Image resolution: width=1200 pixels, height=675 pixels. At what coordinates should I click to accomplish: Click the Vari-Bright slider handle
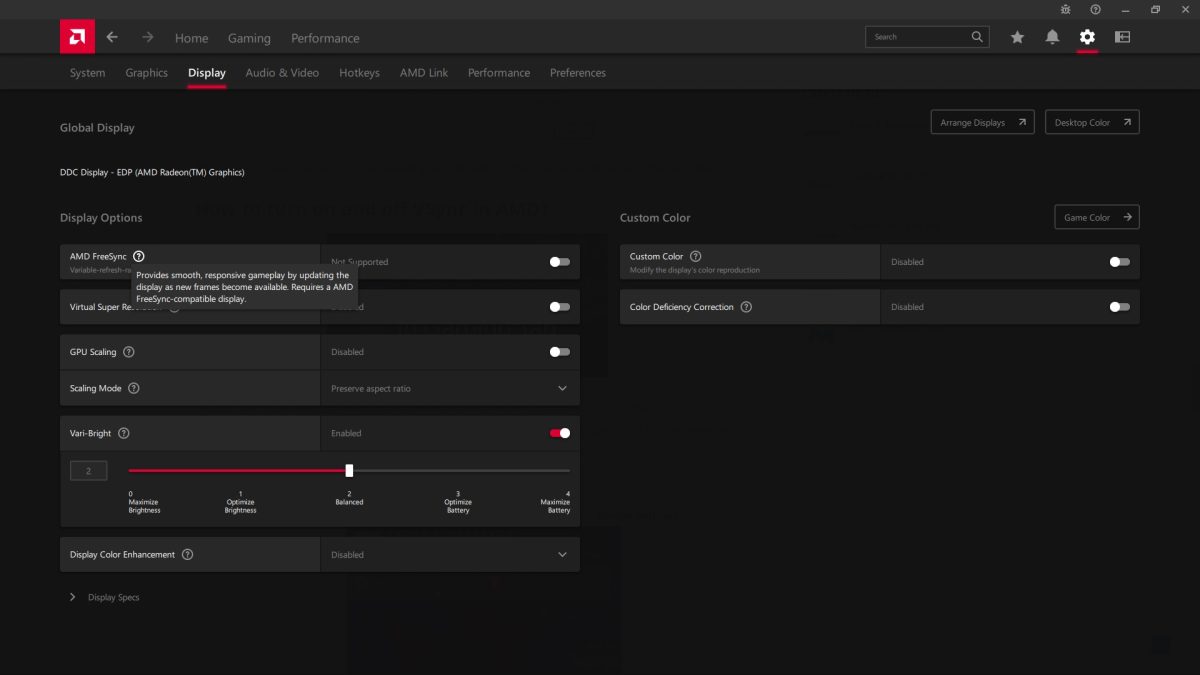pyautogui.click(x=349, y=470)
